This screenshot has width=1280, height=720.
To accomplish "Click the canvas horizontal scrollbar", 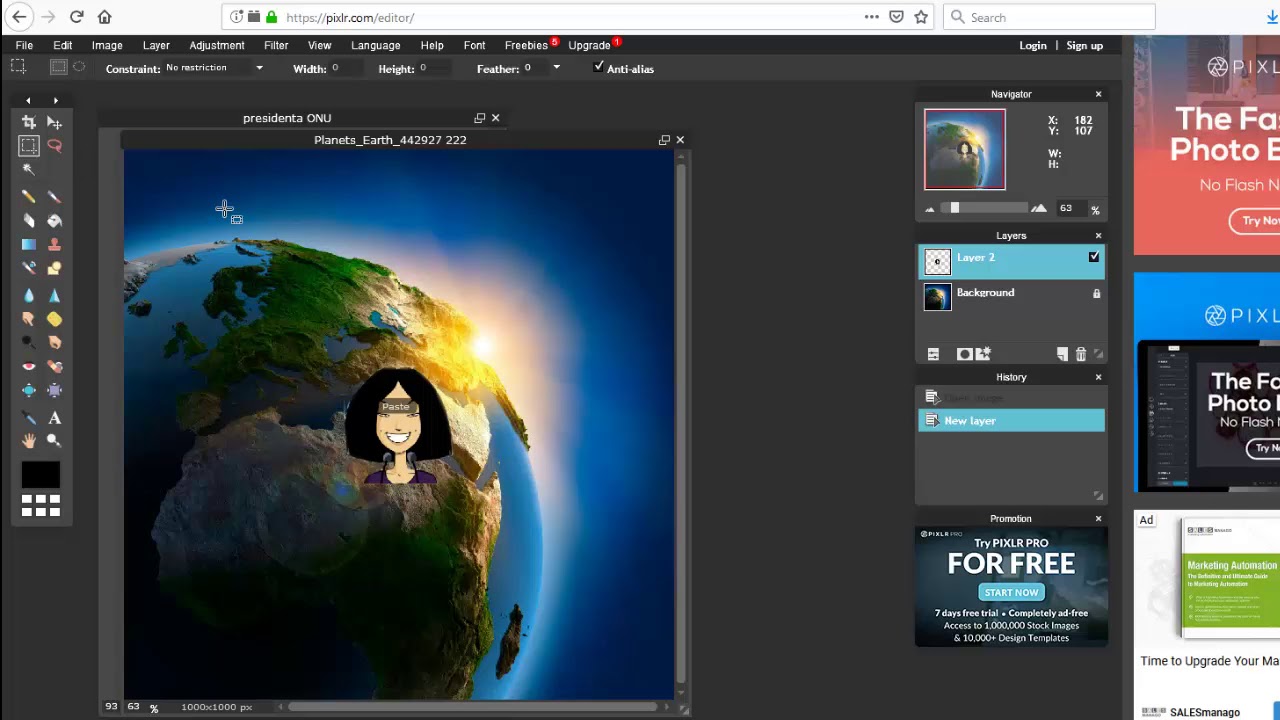I will 473,707.
